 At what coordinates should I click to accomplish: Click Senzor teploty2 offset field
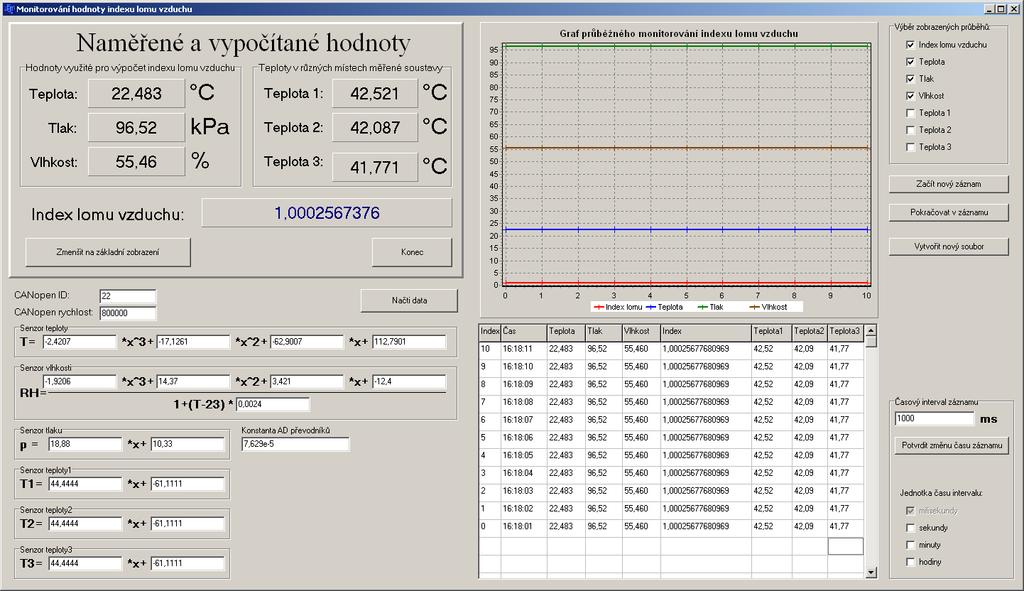click(187, 524)
